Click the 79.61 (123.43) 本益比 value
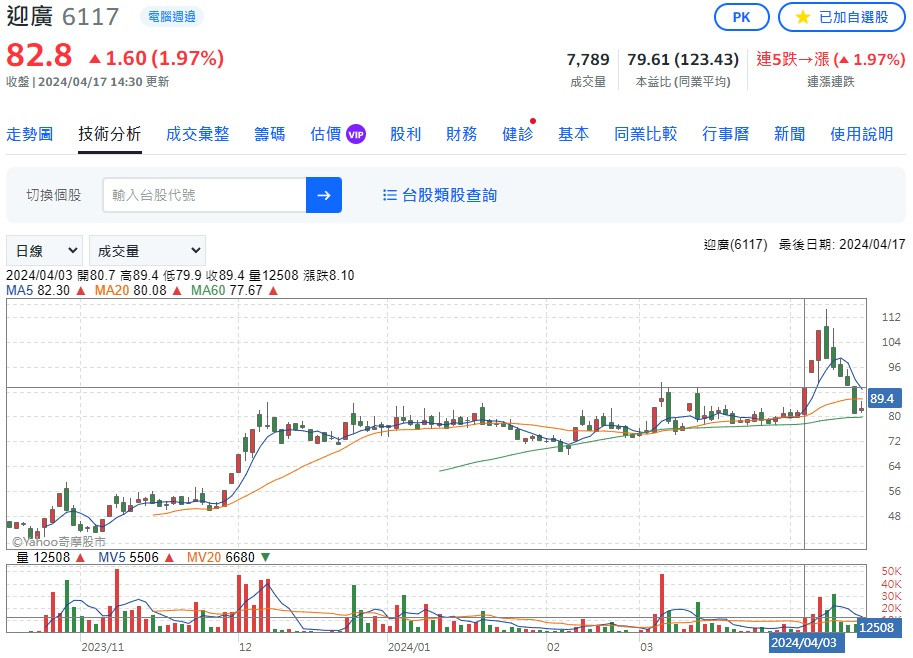Viewport: 913px width, 658px height. pyautogui.click(x=683, y=59)
